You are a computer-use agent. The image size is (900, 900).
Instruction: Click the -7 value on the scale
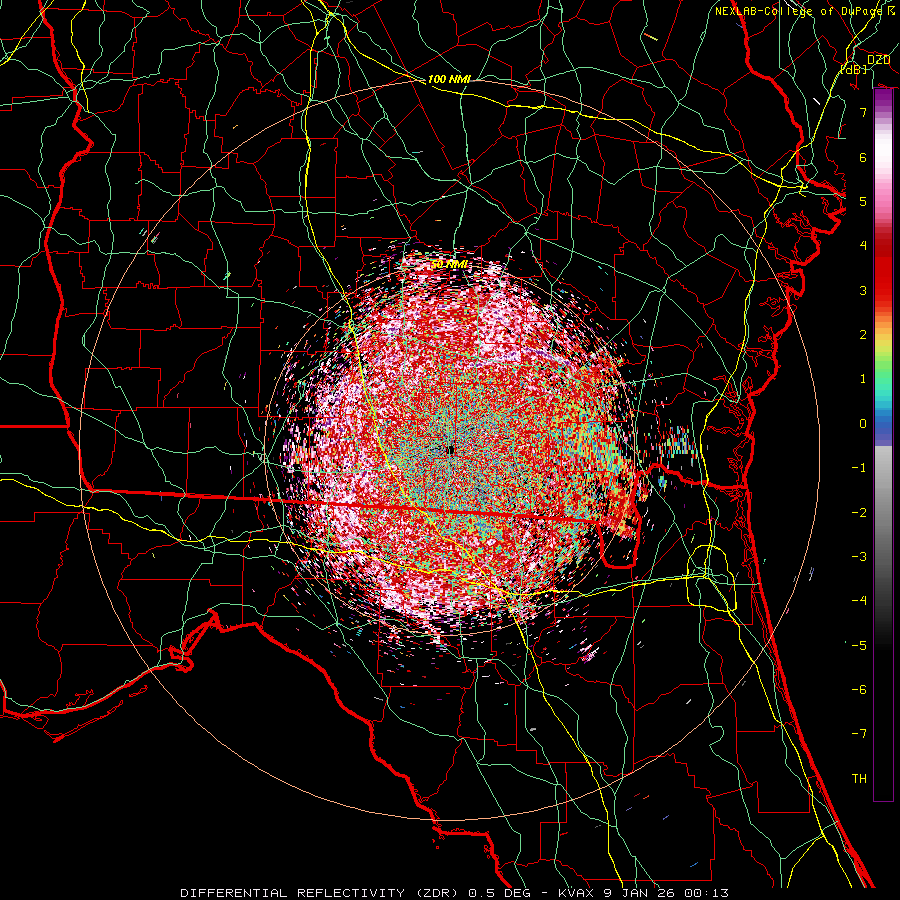coord(859,734)
